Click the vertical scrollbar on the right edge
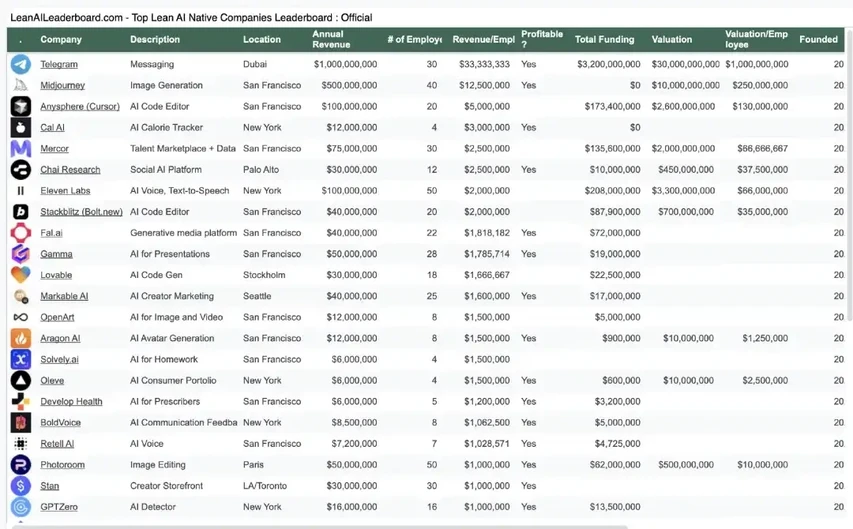The height and width of the screenshot is (529, 853). coord(850,174)
